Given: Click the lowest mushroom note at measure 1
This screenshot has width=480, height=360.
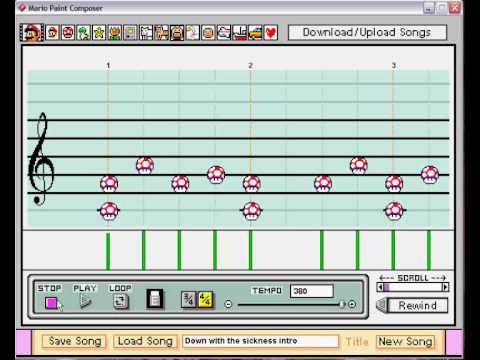Looking at the screenshot, I should tap(109, 211).
